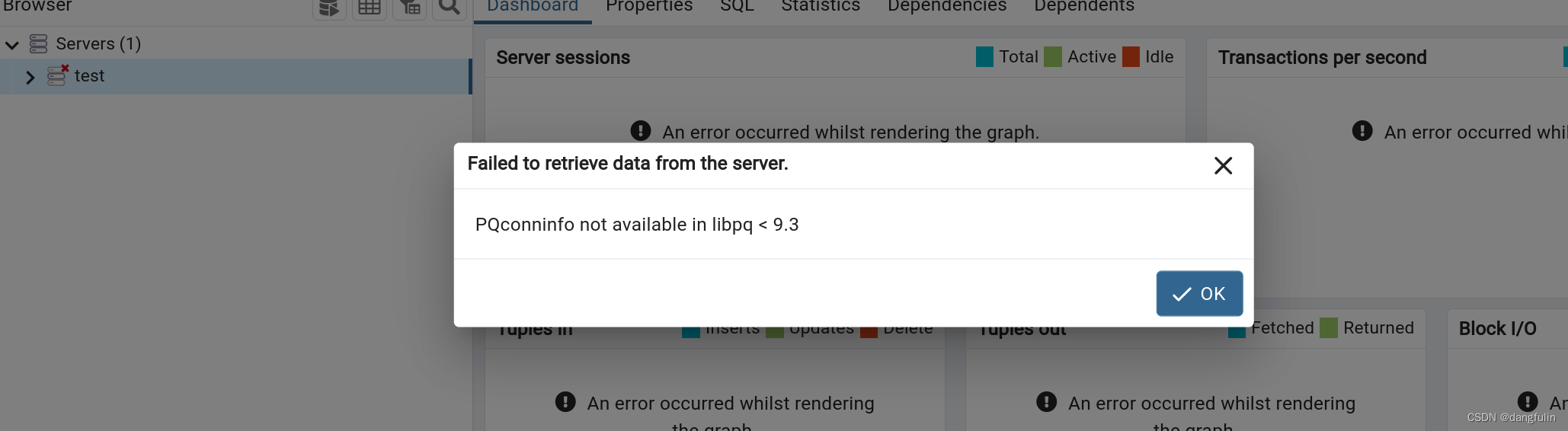Open the SQL tab

[737, 7]
